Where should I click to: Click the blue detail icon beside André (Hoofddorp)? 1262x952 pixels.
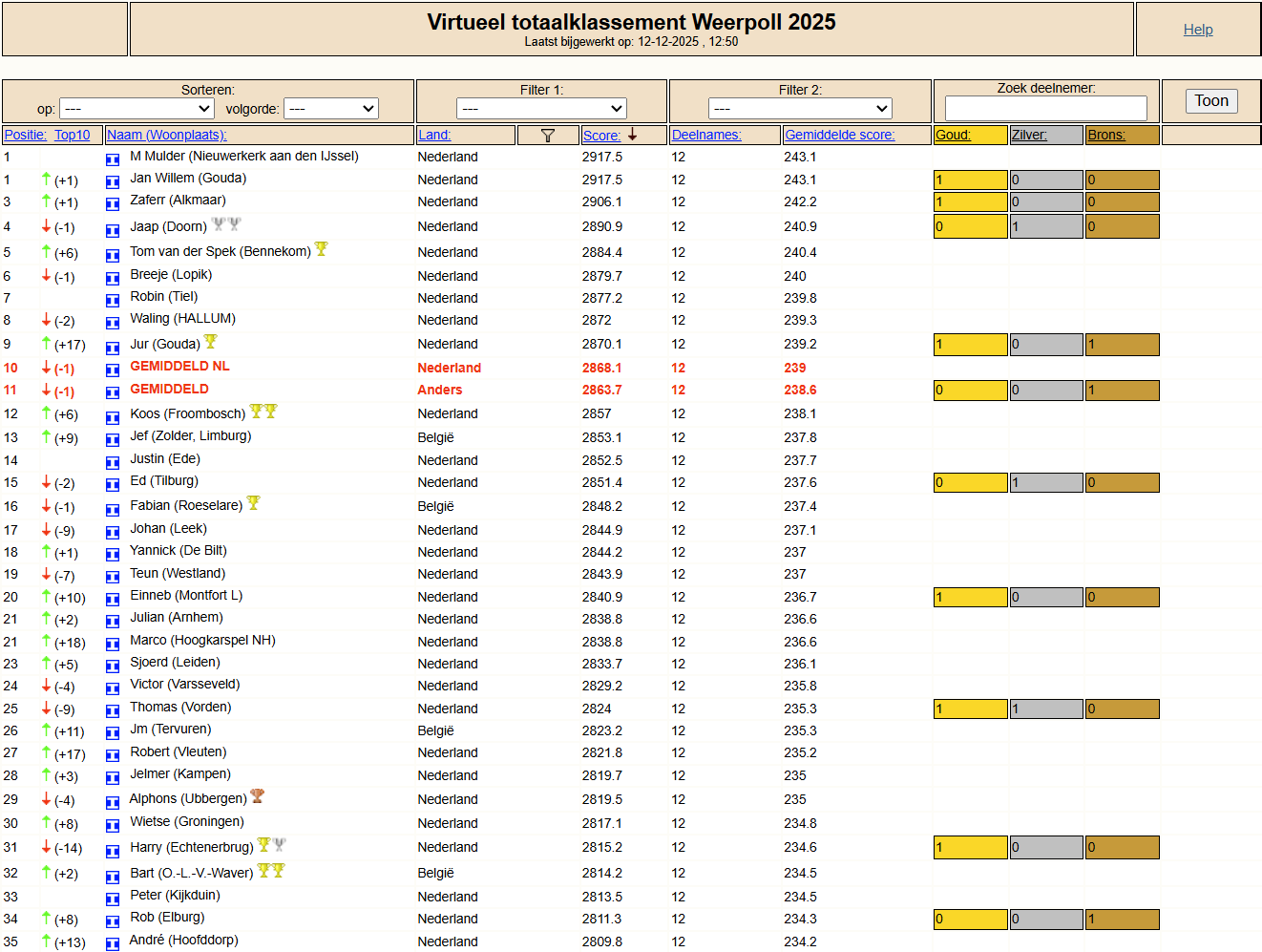(x=113, y=943)
